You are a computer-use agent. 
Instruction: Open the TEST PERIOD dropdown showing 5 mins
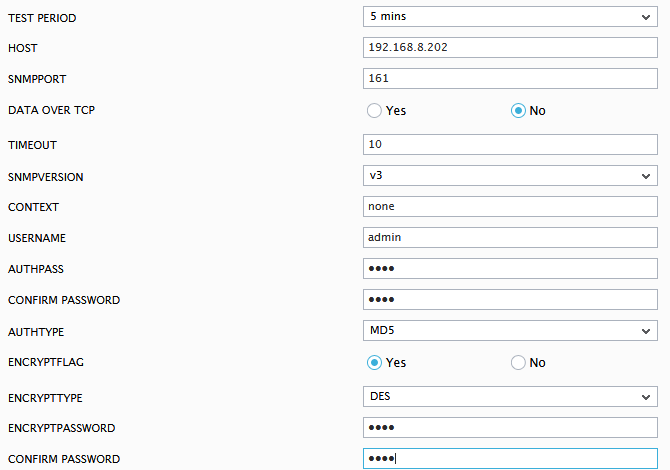[x=510, y=17]
